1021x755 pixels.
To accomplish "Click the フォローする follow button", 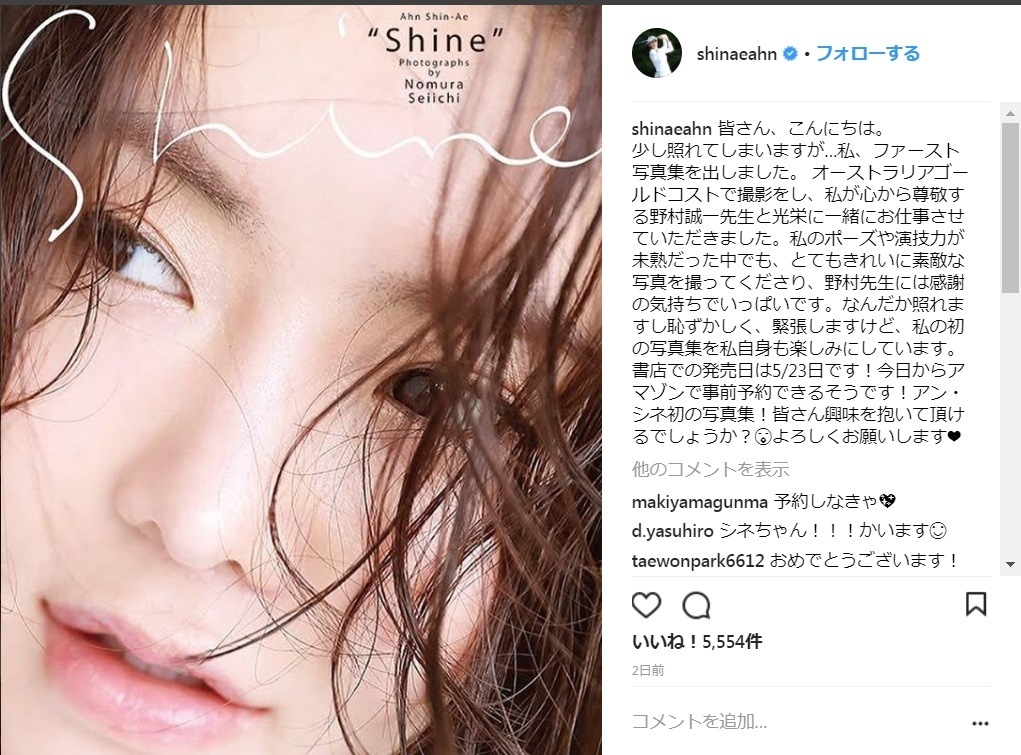I will click(867, 53).
